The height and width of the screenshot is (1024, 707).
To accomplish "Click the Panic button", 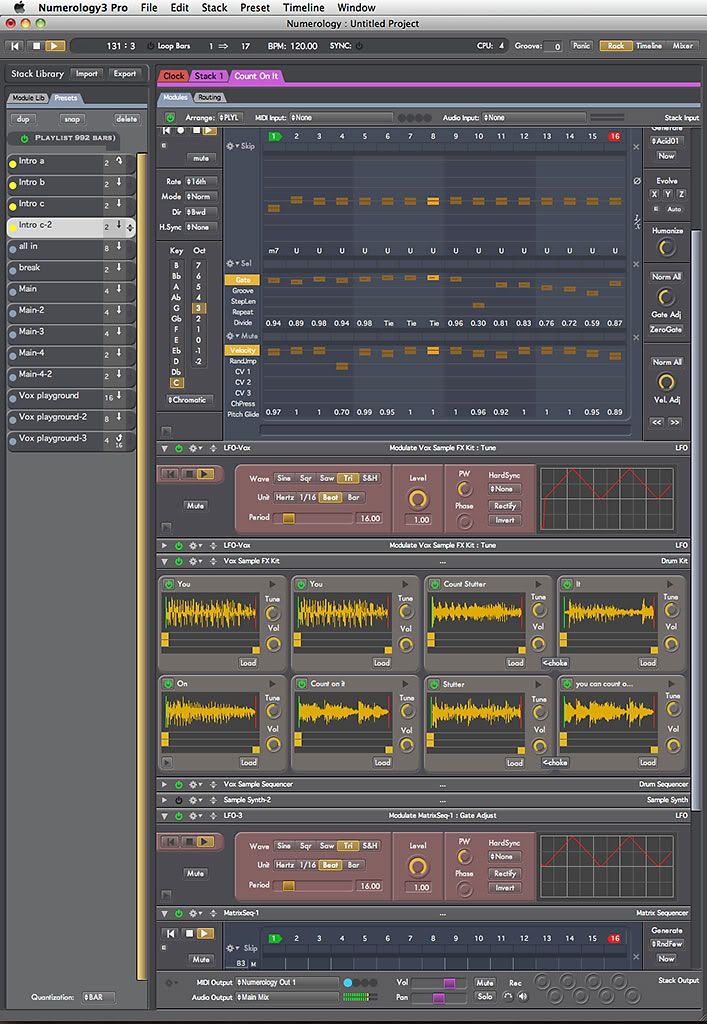I will [x=581, y=46].
